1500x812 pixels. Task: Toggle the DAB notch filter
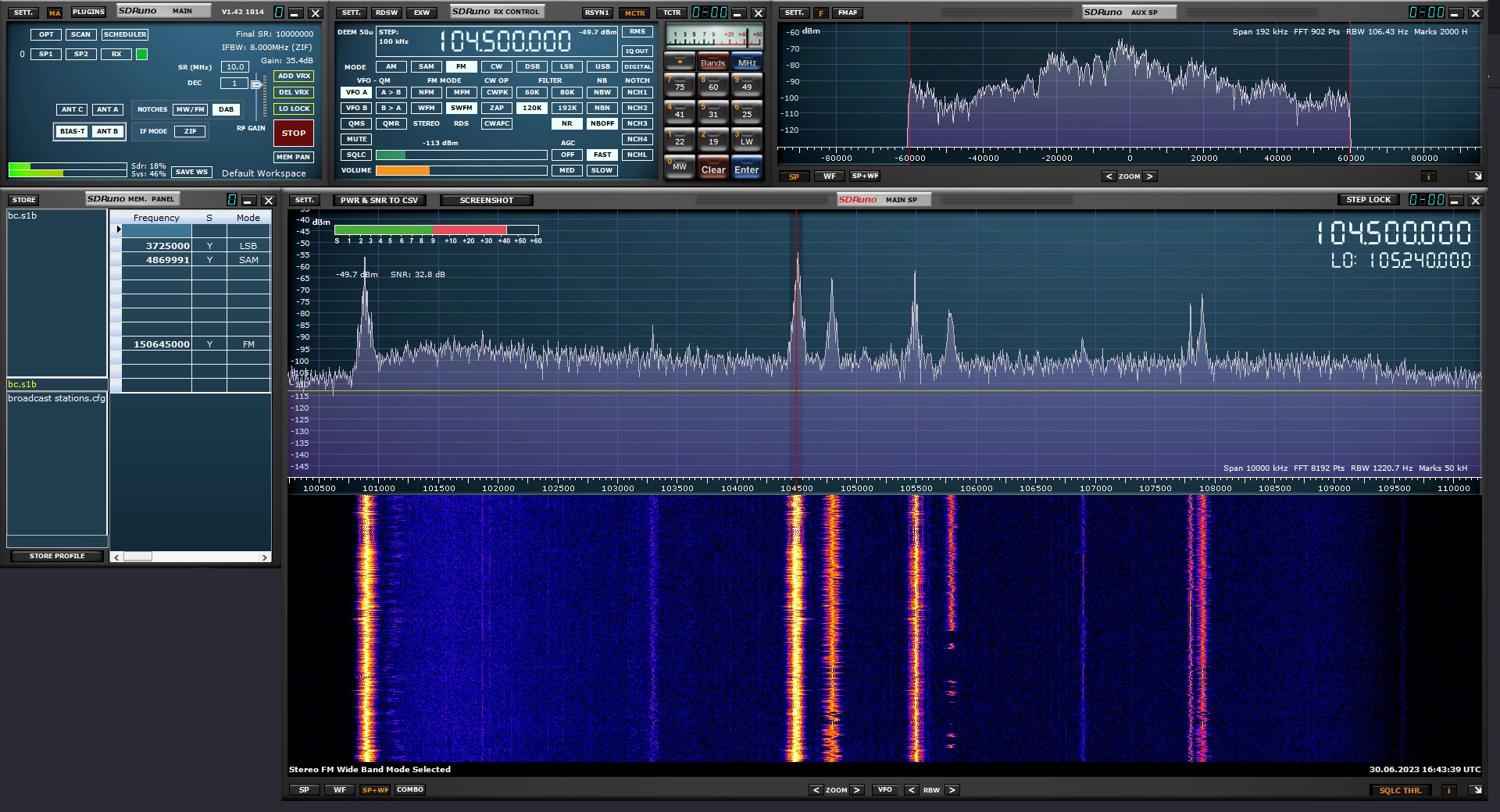tap(226, 110)
